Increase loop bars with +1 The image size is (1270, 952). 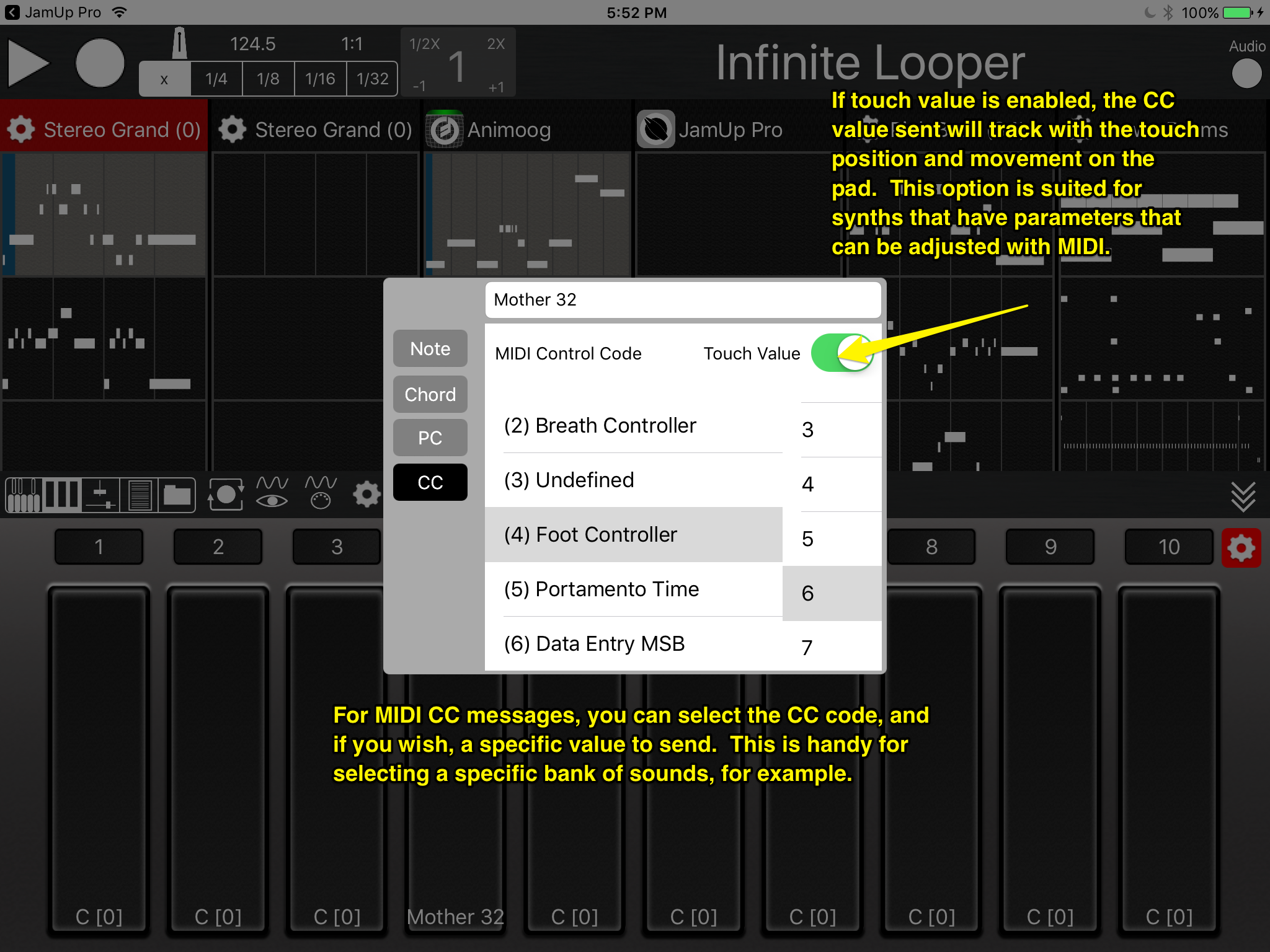tap(496, 87)
